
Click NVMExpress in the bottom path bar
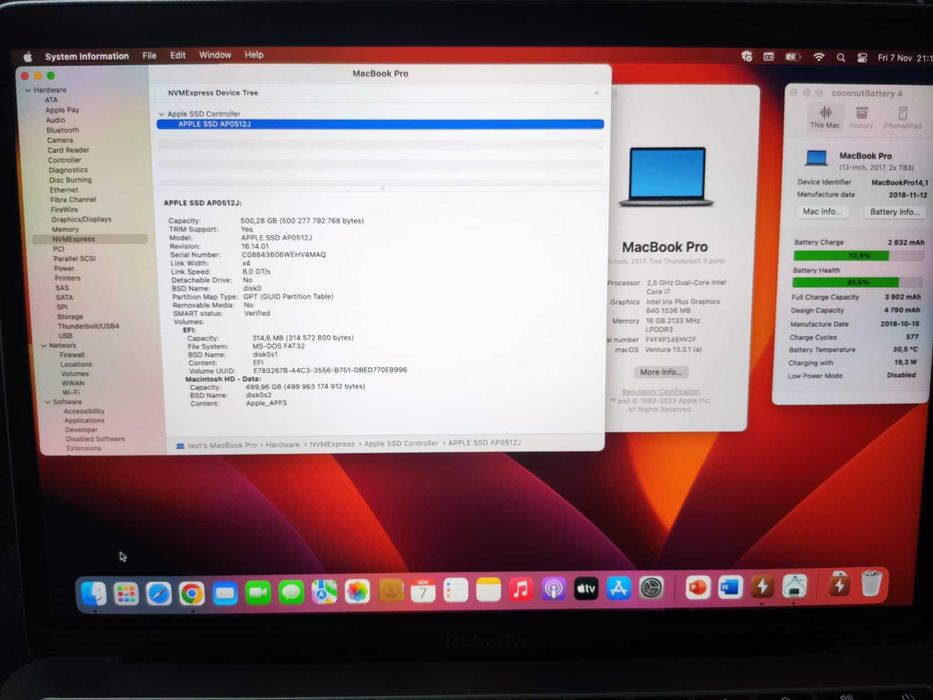332,444
